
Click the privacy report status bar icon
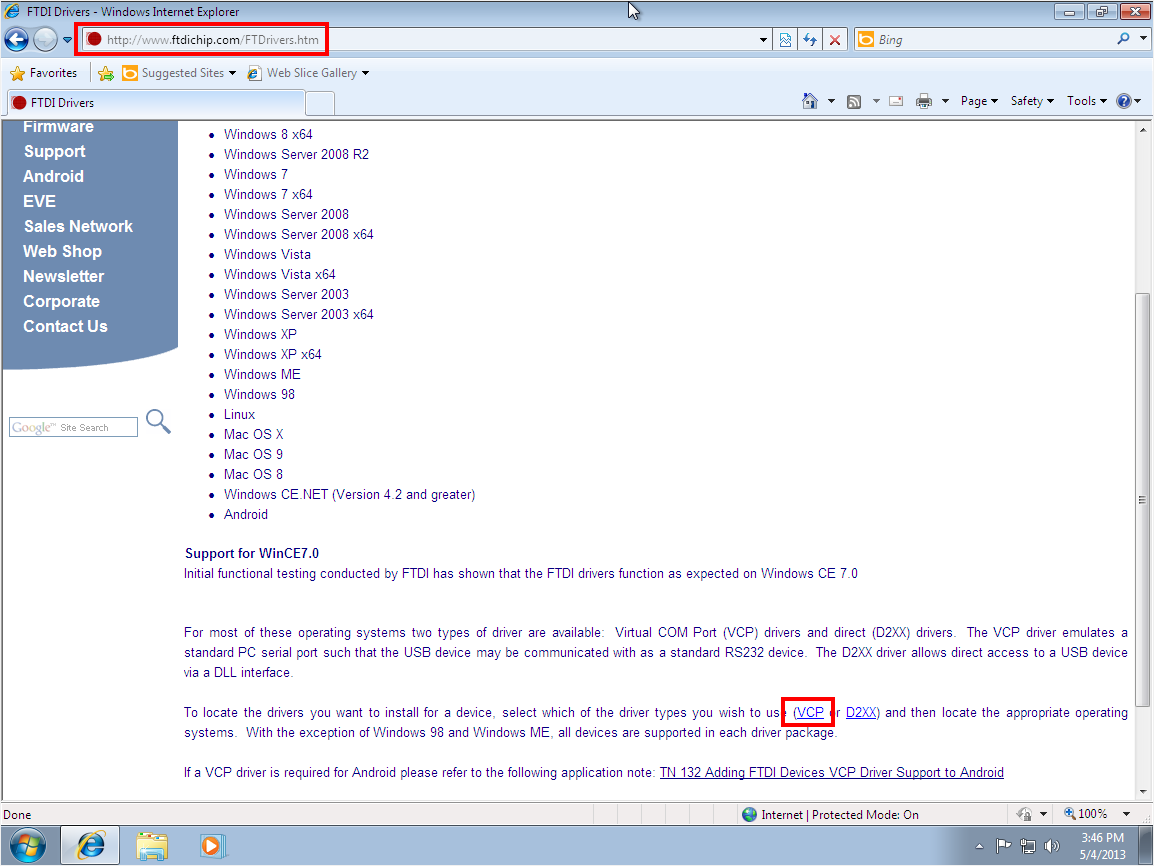pyautogui.click(x=1024, y=814)
